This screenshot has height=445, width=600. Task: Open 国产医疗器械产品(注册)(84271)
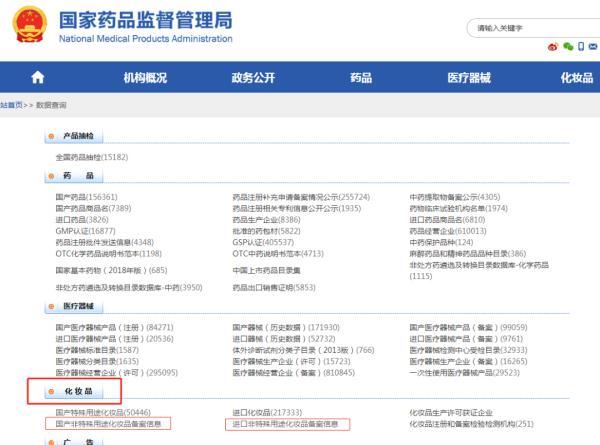tap(114, 328)
